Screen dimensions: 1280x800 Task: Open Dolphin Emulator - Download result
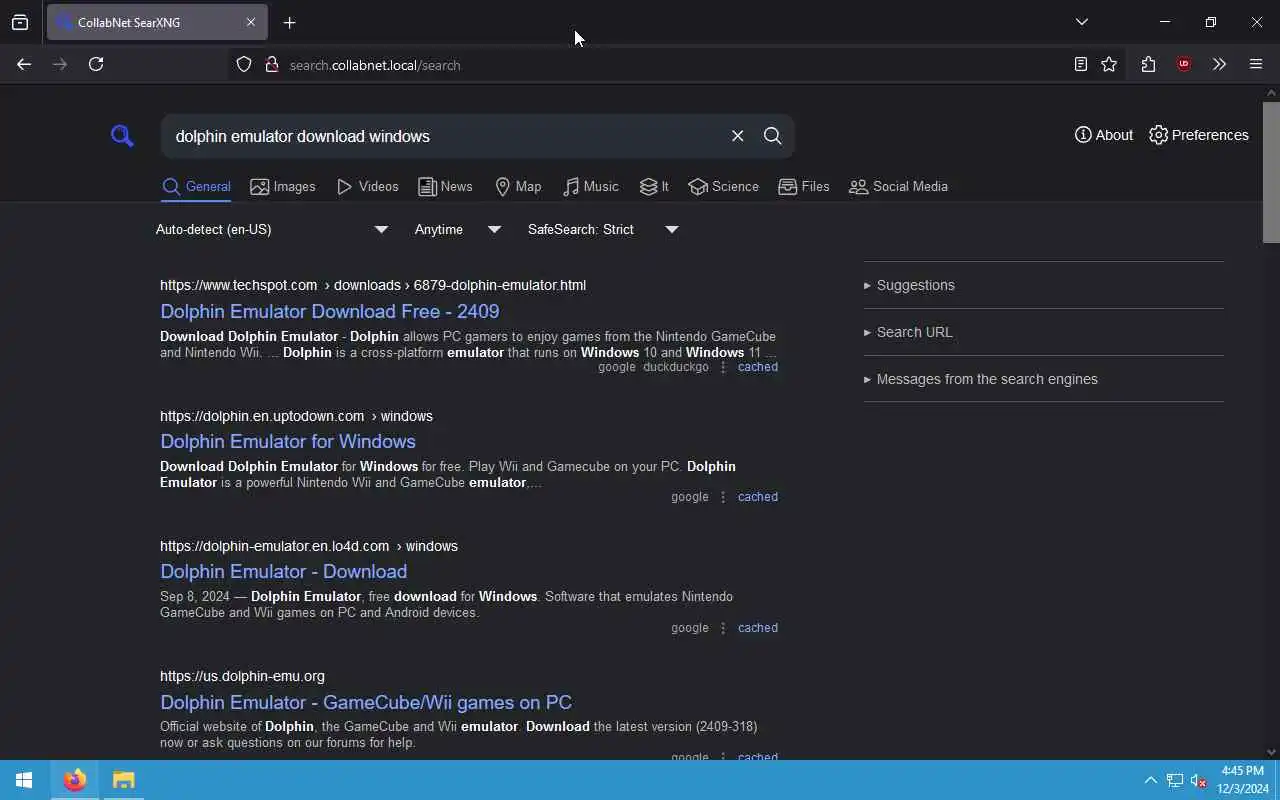click(284, 571)
